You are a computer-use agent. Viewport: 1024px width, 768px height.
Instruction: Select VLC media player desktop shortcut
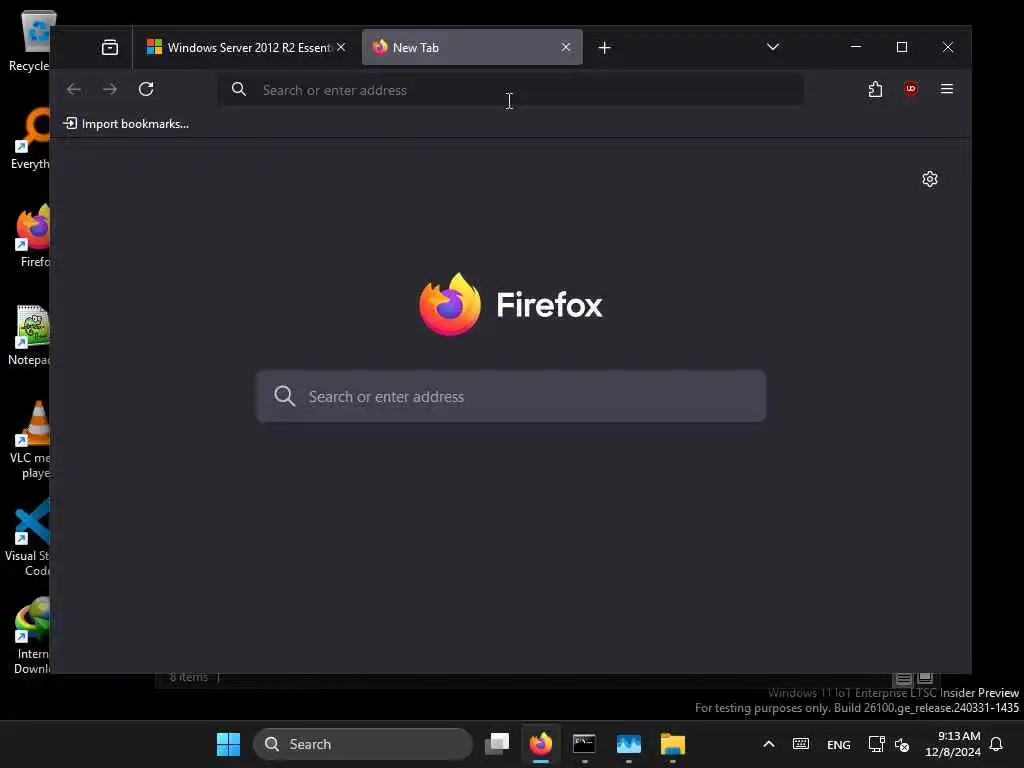click(30, 440)
